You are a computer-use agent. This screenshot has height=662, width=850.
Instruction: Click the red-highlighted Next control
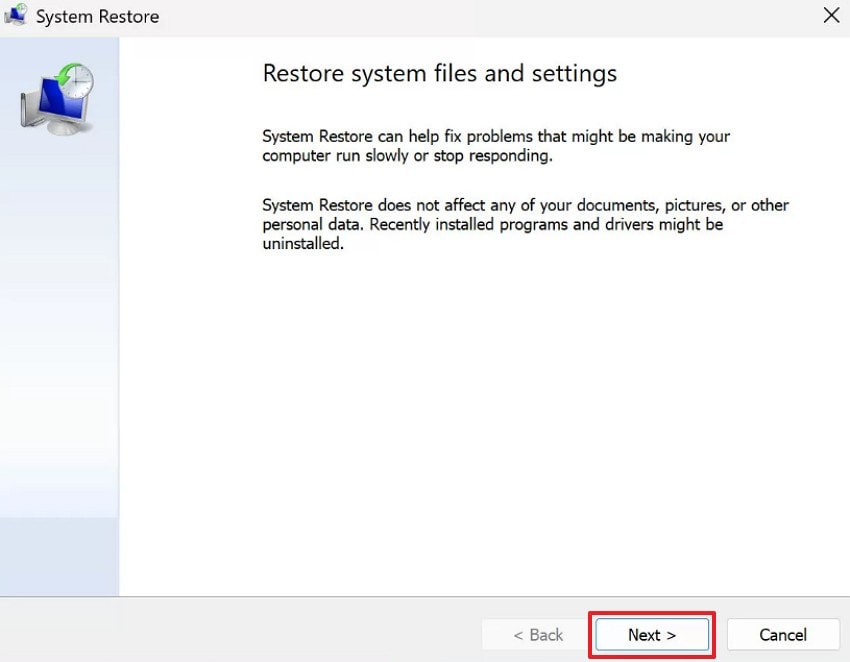click(651, 635)
